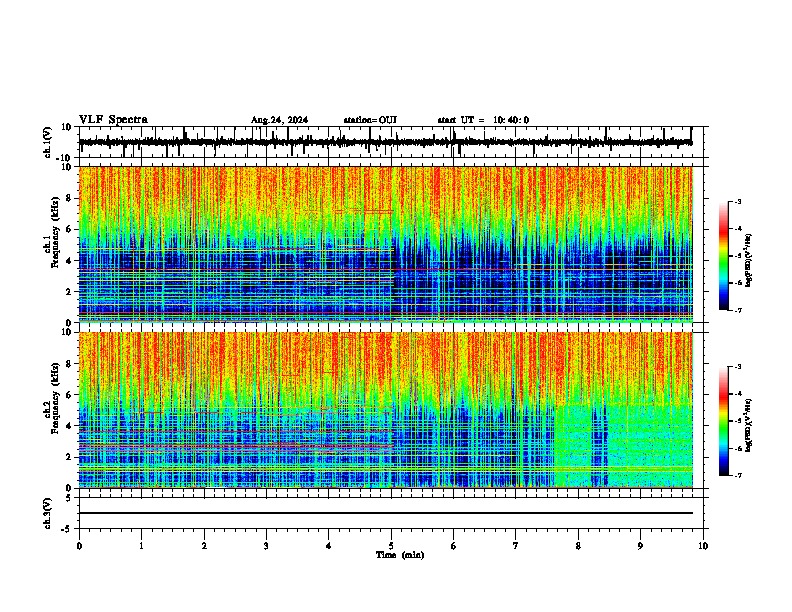This screenshot has width=792, height=612.
Task: Click the time axis tick label '6'
Action: point(454,546)
